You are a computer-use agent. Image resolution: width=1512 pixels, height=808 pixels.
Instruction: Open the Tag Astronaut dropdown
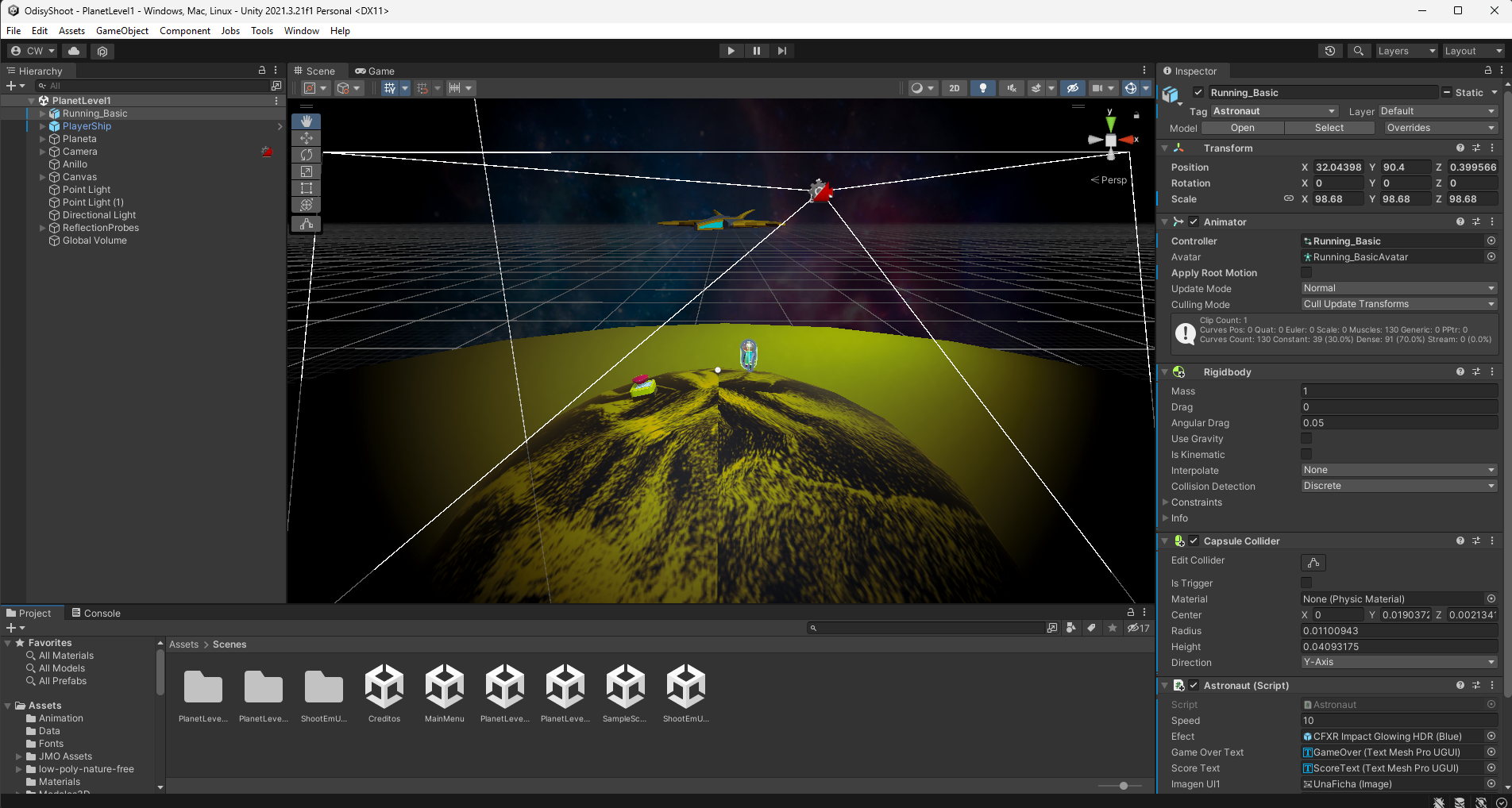(x=1275, y=111)
